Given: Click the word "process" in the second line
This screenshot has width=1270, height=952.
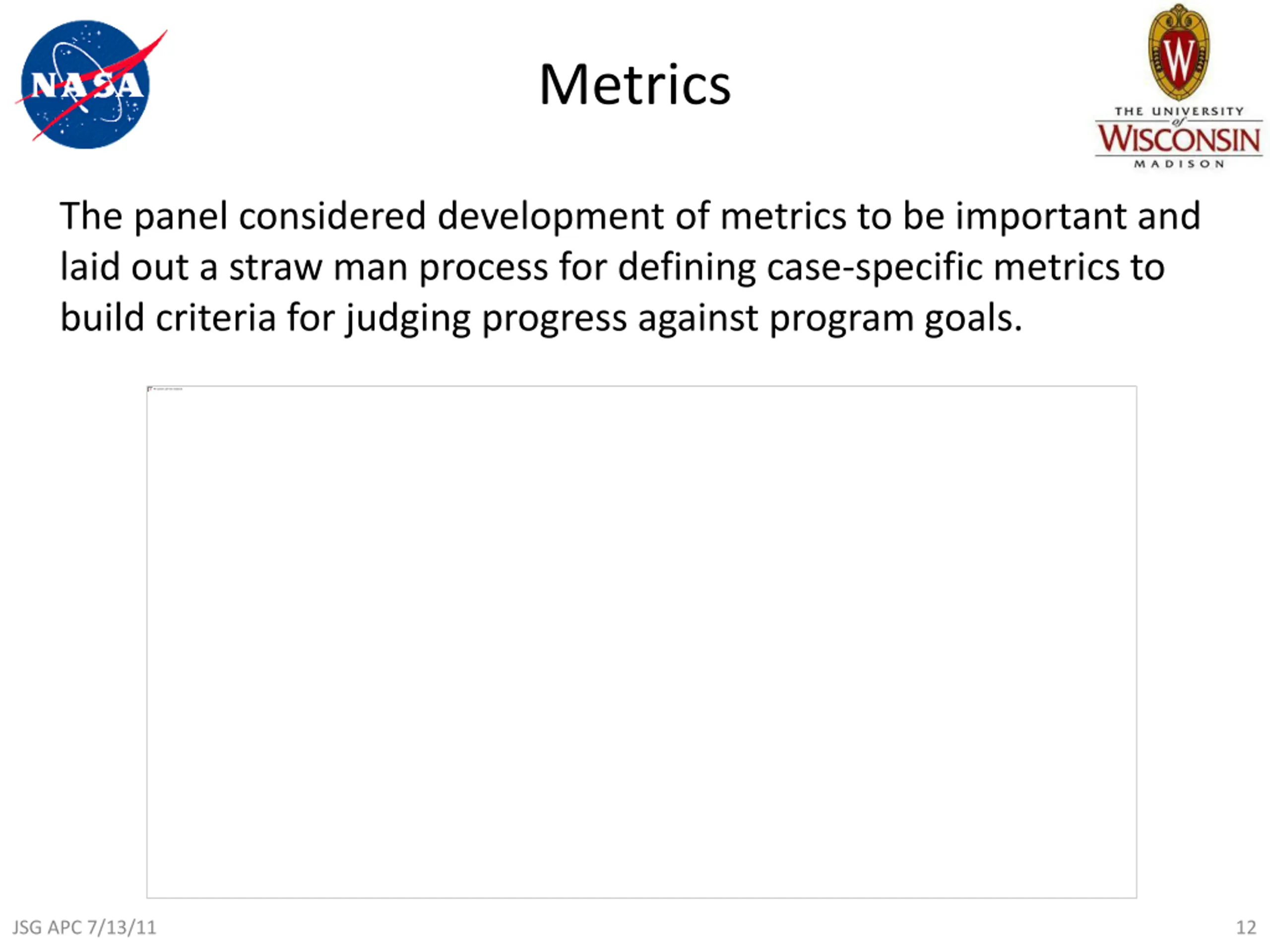Looking at the screenshot, I should pyautogui.click(x=483, y=268).
